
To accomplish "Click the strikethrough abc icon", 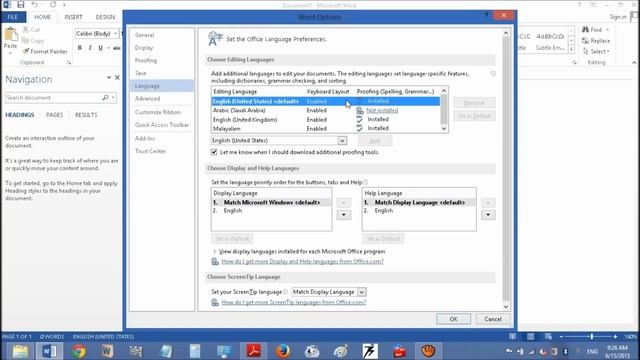I will (x=117, y=48).
